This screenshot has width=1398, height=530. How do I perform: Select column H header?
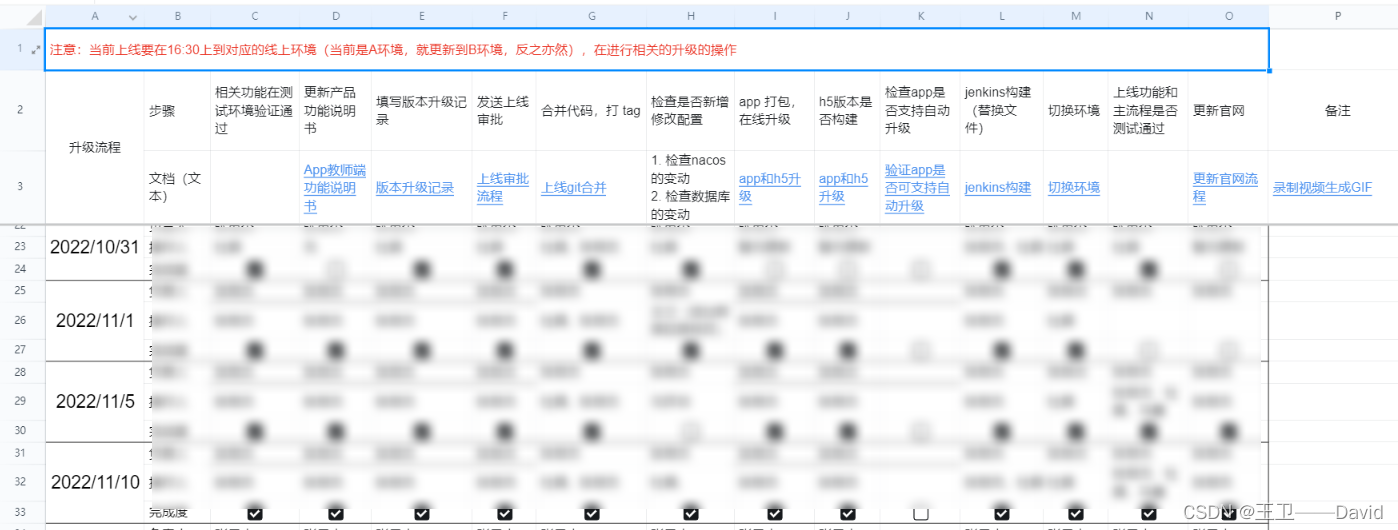coord(691,17)
